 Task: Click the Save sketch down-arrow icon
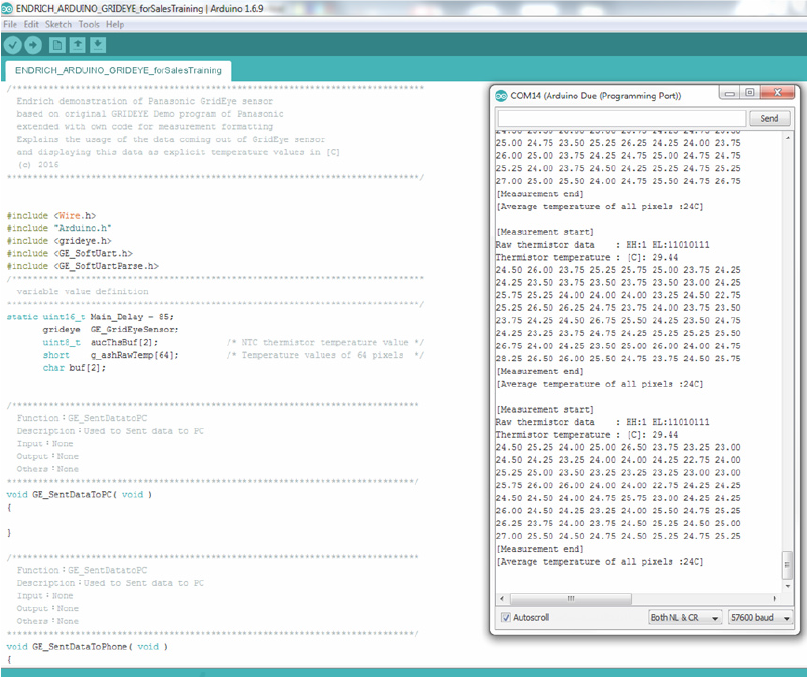[x=97, y=44]
